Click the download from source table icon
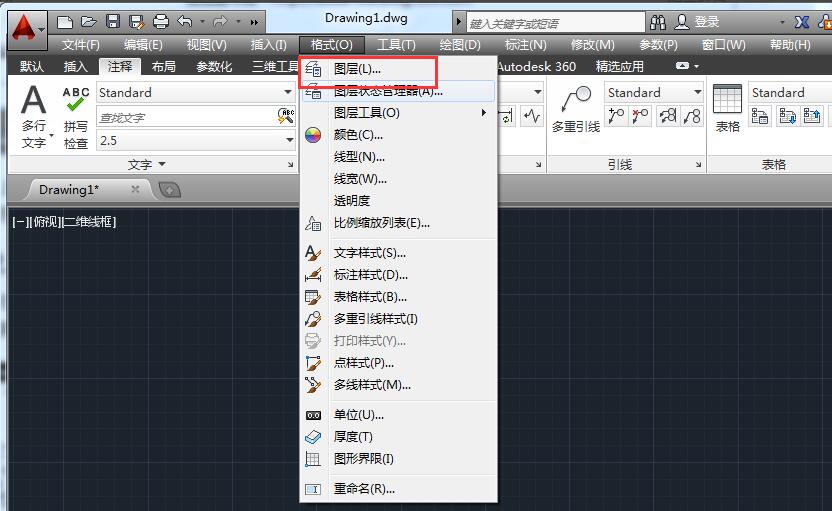 click(787, 116)
